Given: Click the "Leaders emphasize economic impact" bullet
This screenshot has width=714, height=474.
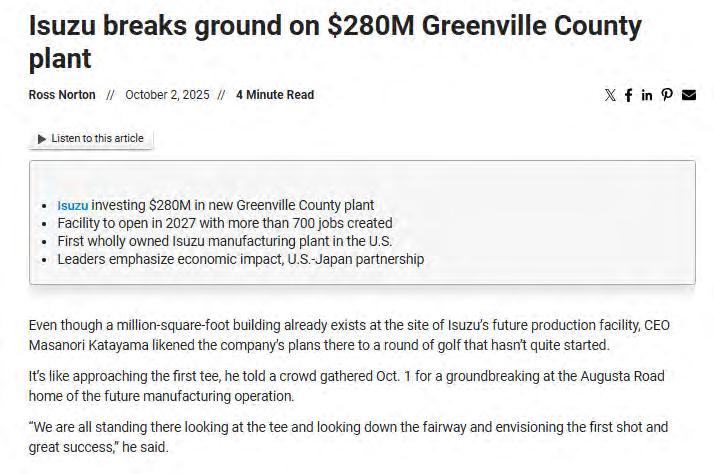Looking at the screenshot, I should (240, 259).
